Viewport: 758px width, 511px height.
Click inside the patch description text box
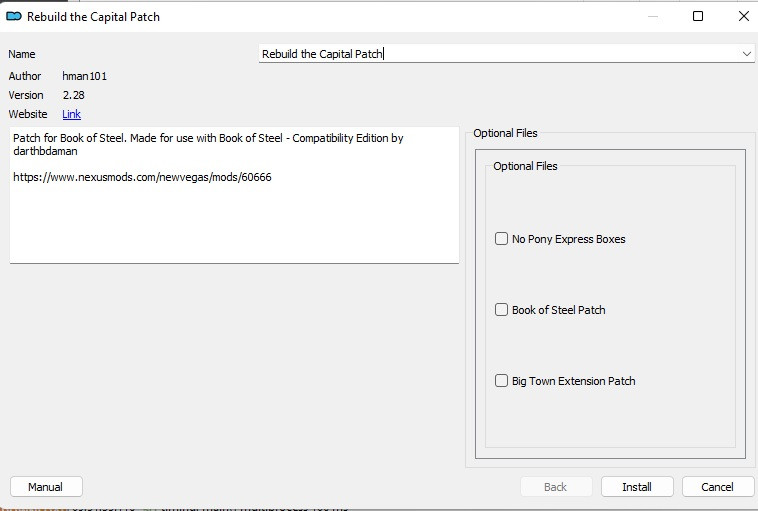(x=234, y=195)
